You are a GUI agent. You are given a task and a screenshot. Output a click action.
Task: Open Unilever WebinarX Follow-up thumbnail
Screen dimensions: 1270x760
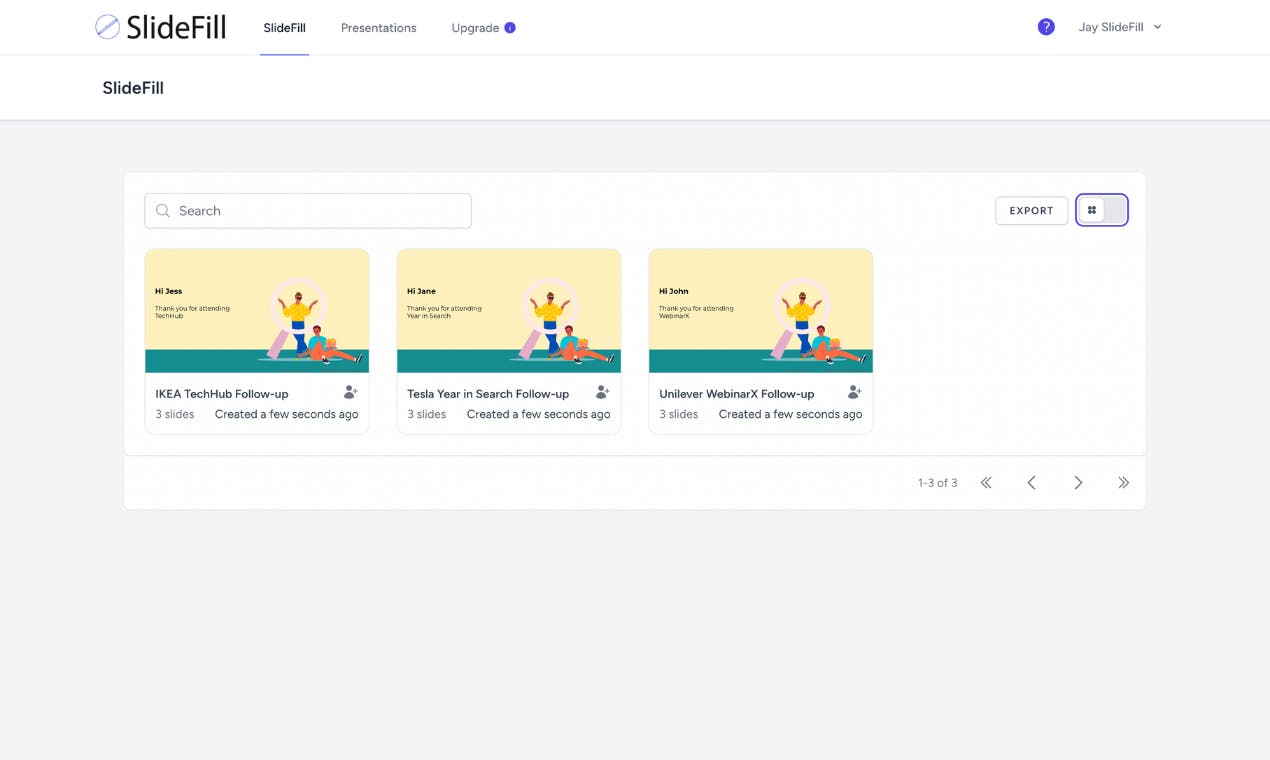coord(761,311)
